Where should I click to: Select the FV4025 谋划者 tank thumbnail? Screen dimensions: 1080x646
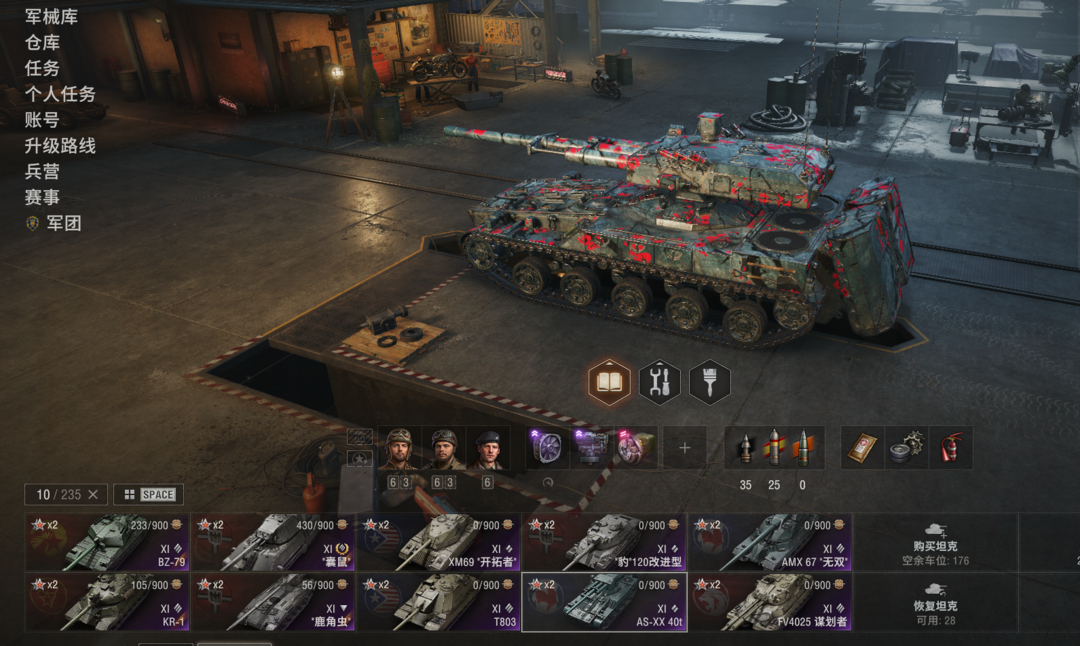tap(770, 602)
